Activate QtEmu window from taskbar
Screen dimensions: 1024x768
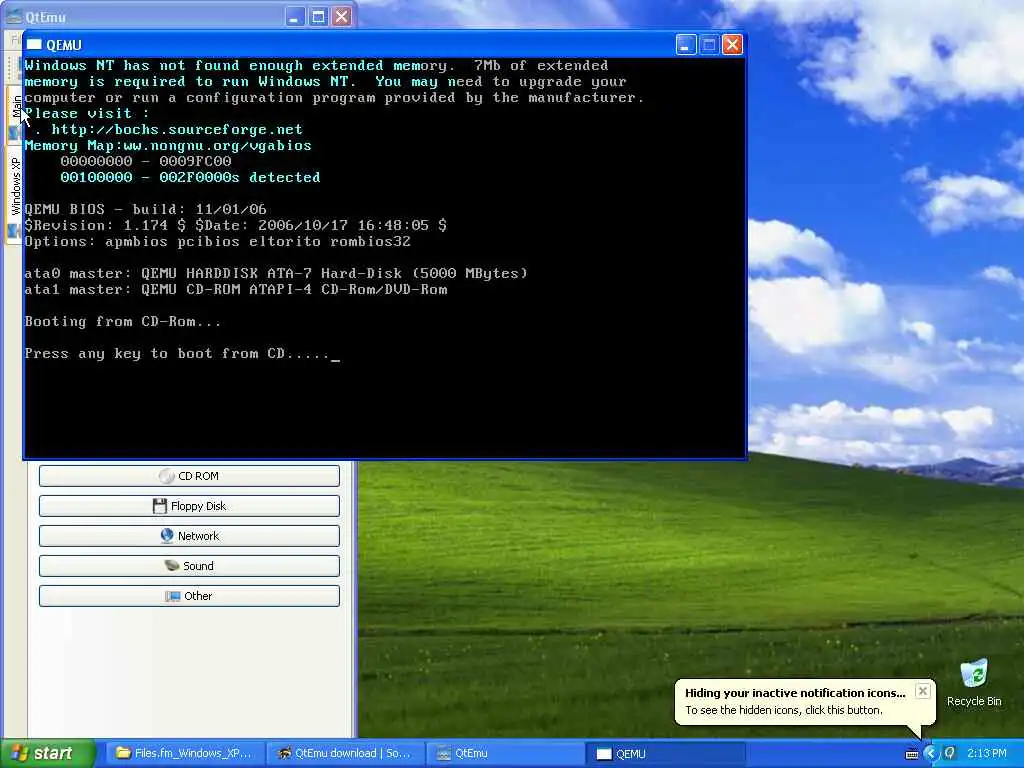tap(505, 753)
